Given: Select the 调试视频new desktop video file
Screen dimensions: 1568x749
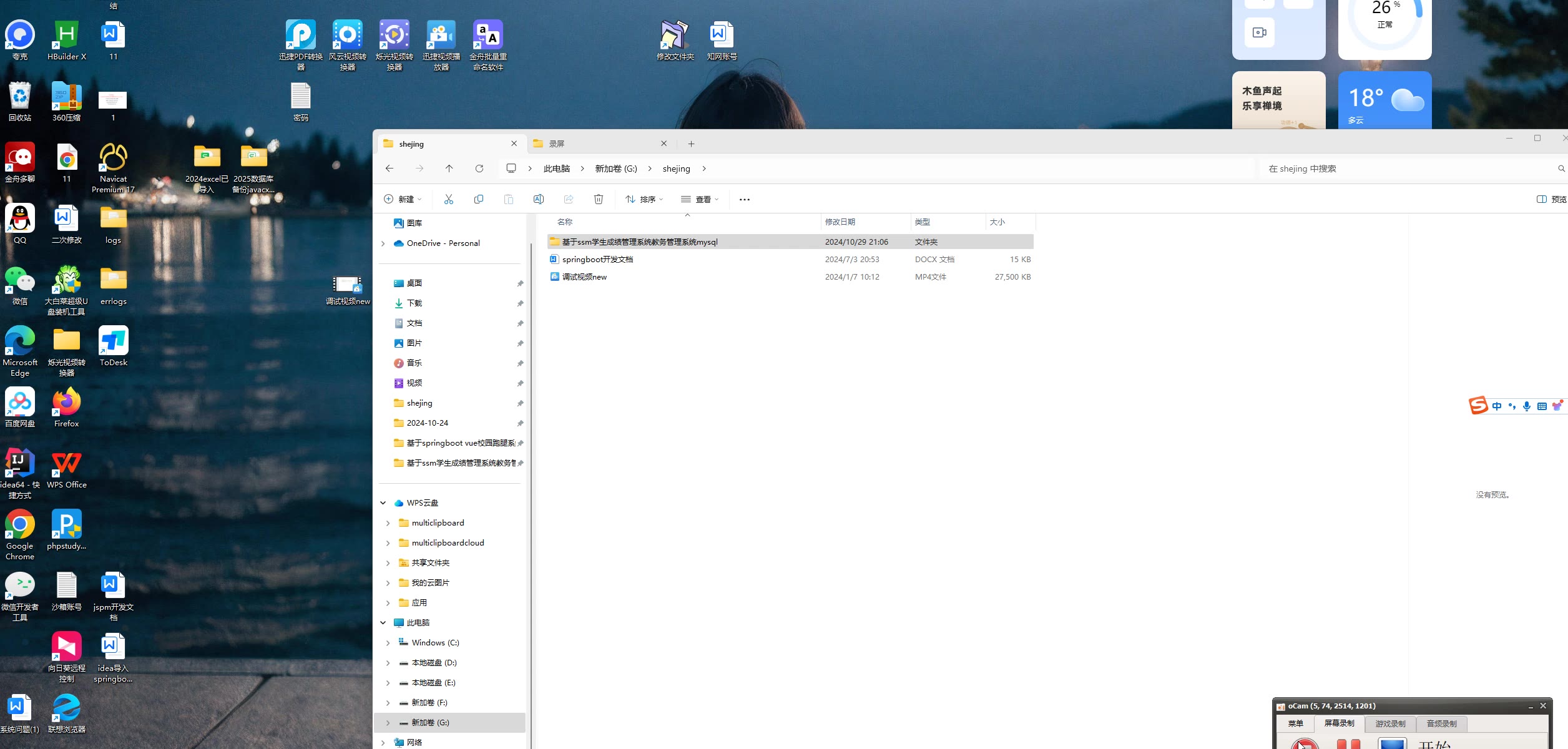Looking at the screenshot, I should coord(348,290).
